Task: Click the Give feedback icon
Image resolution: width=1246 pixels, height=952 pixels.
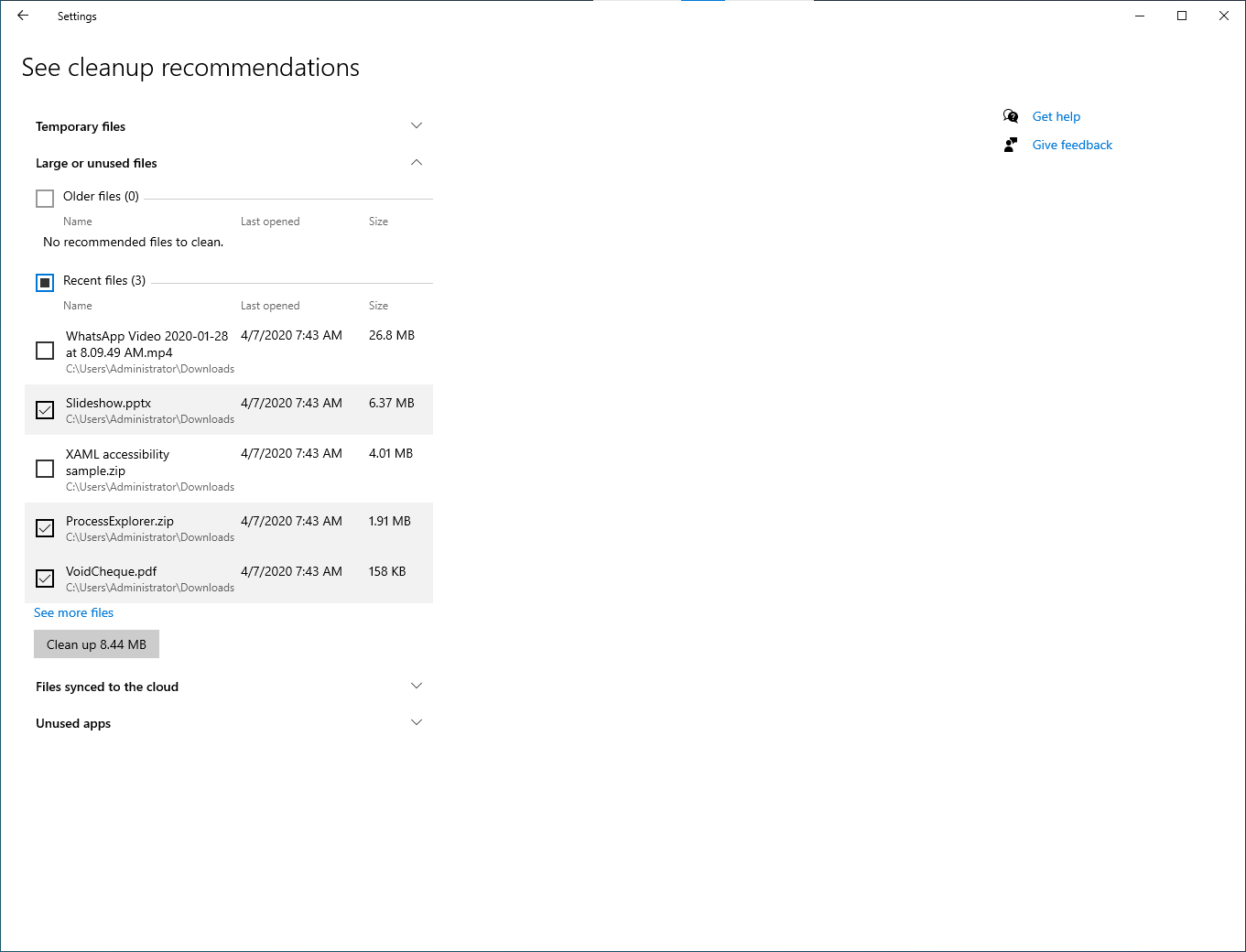Action: click(x=1010, y=145)
